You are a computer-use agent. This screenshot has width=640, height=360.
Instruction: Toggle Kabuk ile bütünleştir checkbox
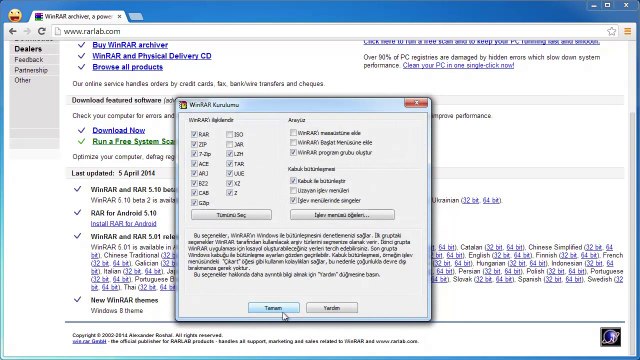(293, 180)
